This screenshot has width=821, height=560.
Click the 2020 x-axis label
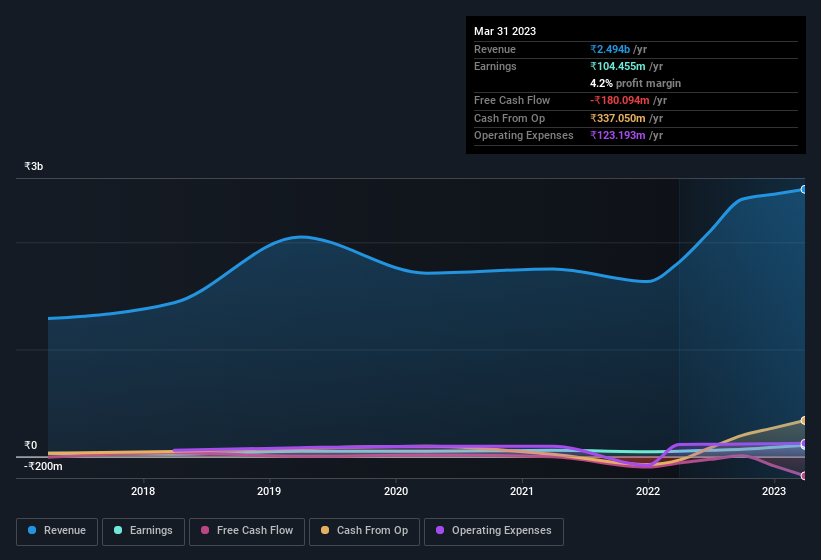click(395, 491)
